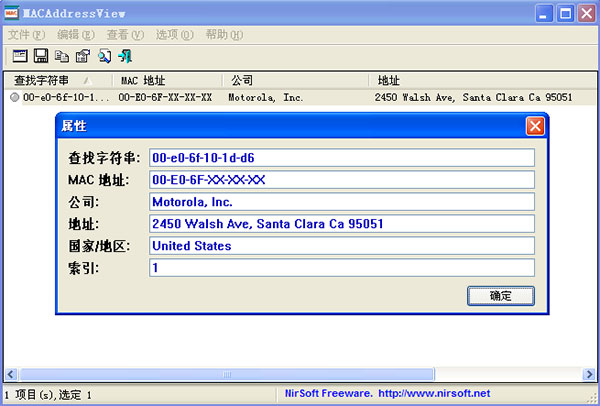Click the 确定 button in the dialog
The width and height of the screenshot is (600, 406).
[x=501, y=296]
